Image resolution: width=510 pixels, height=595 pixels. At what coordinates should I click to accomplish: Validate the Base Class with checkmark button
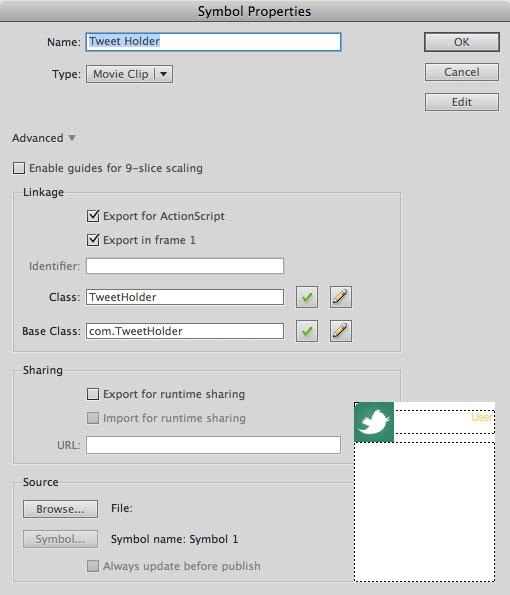coord(307,331)
